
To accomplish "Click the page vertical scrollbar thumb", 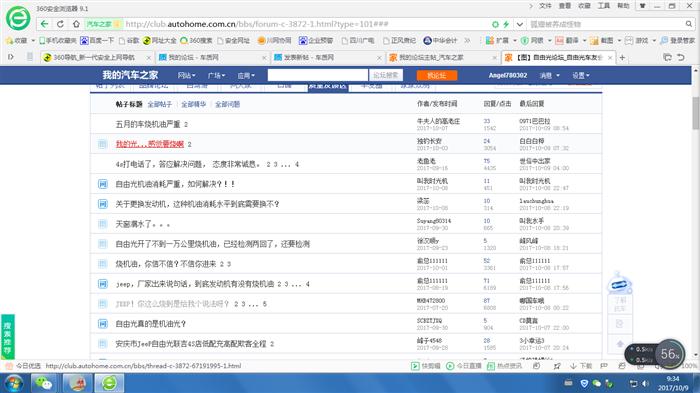I will (696, 113).
